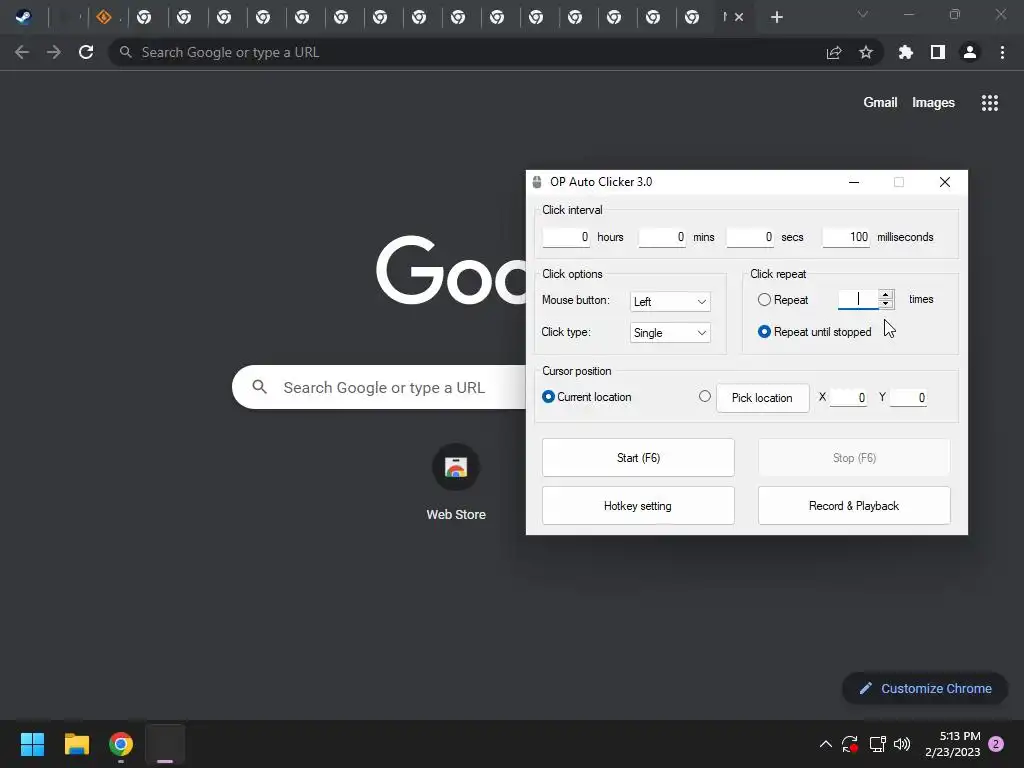Go forward in Chrome history
This screenshot has height=768, width=1024.
click(54, 52)
